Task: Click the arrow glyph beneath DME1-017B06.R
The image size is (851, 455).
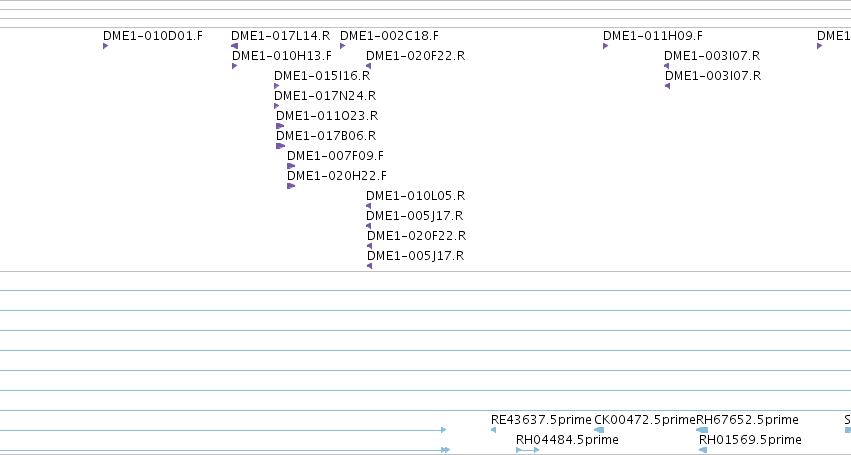Action: pyautogui.click(x=281, y=147)
